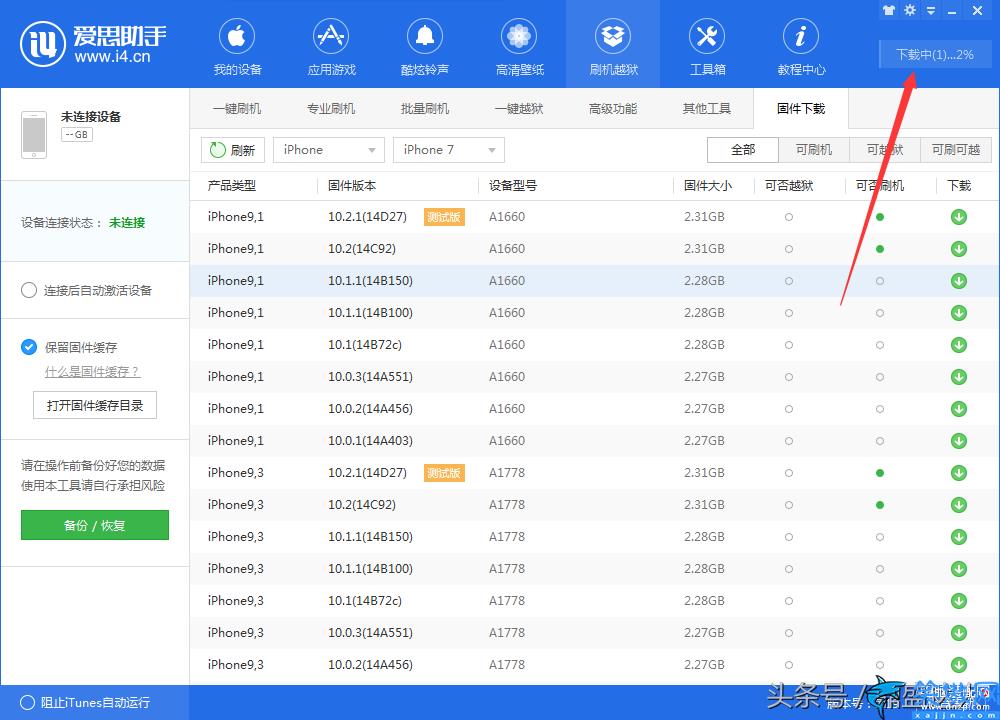This screenshot has height=720, width=1000.
Task: Click the green 未连接 status text
Action: click(127, 223)
